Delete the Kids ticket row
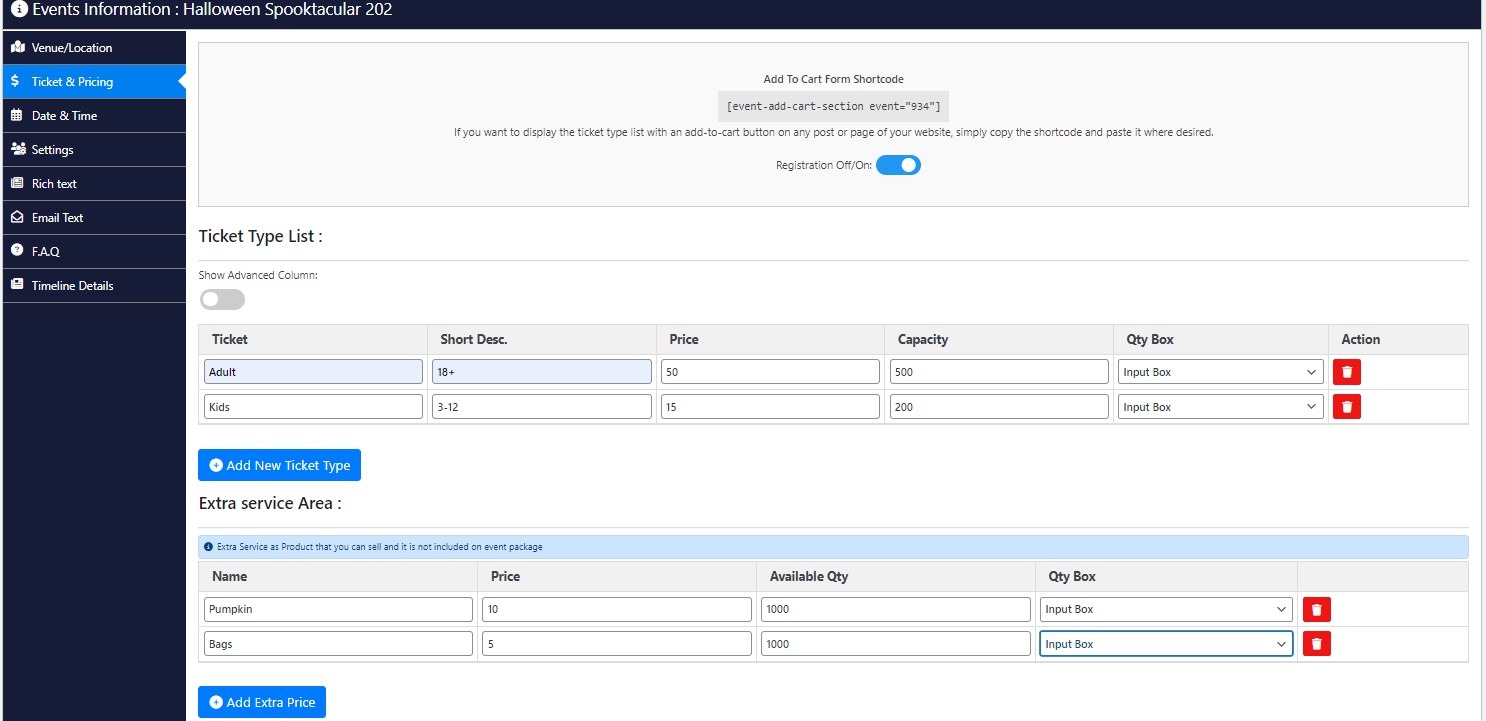1486x721 pixels. tap(1346, 407)
